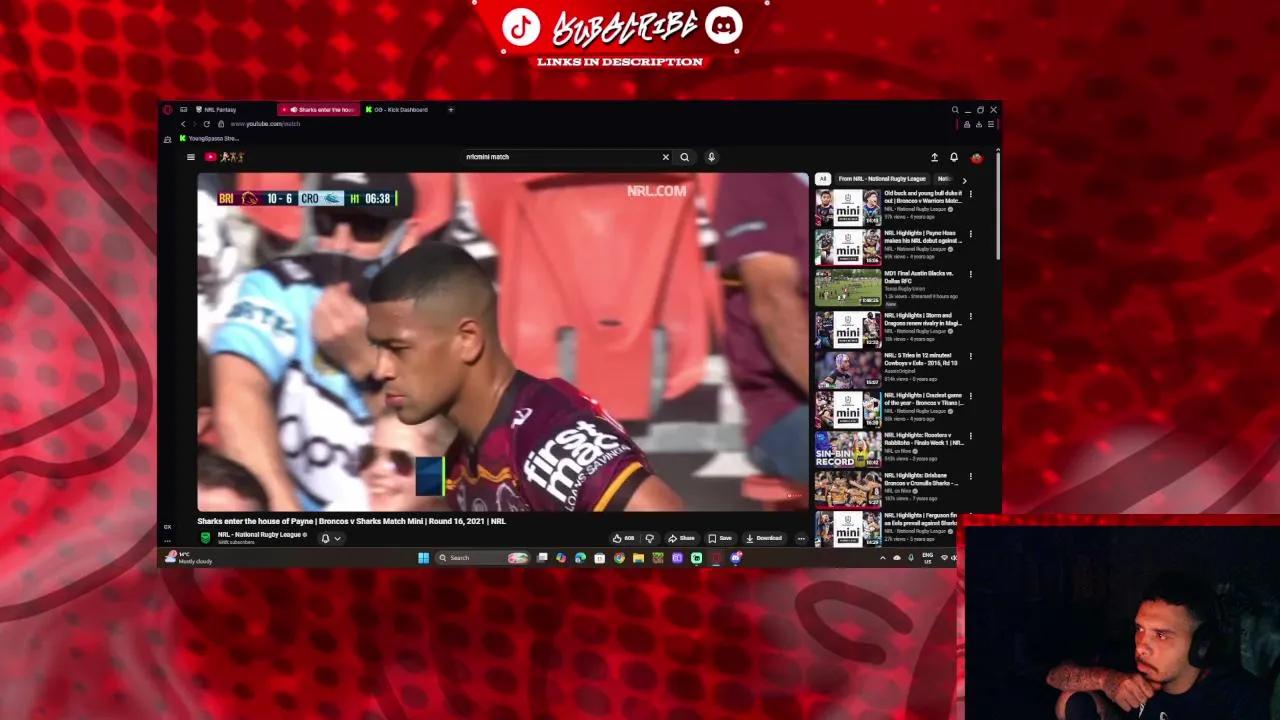Save the video to a playlist
1280x720 pixels.
tap(720, 538)
